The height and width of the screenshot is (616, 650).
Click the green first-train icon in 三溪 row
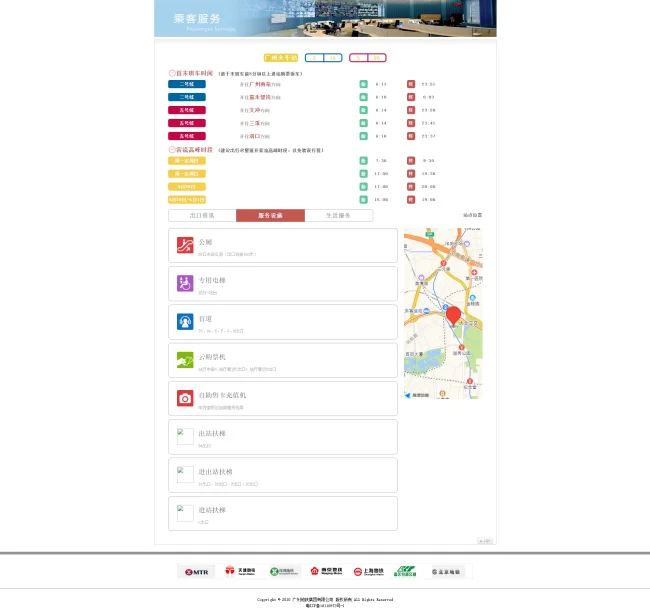coord(363,123)
